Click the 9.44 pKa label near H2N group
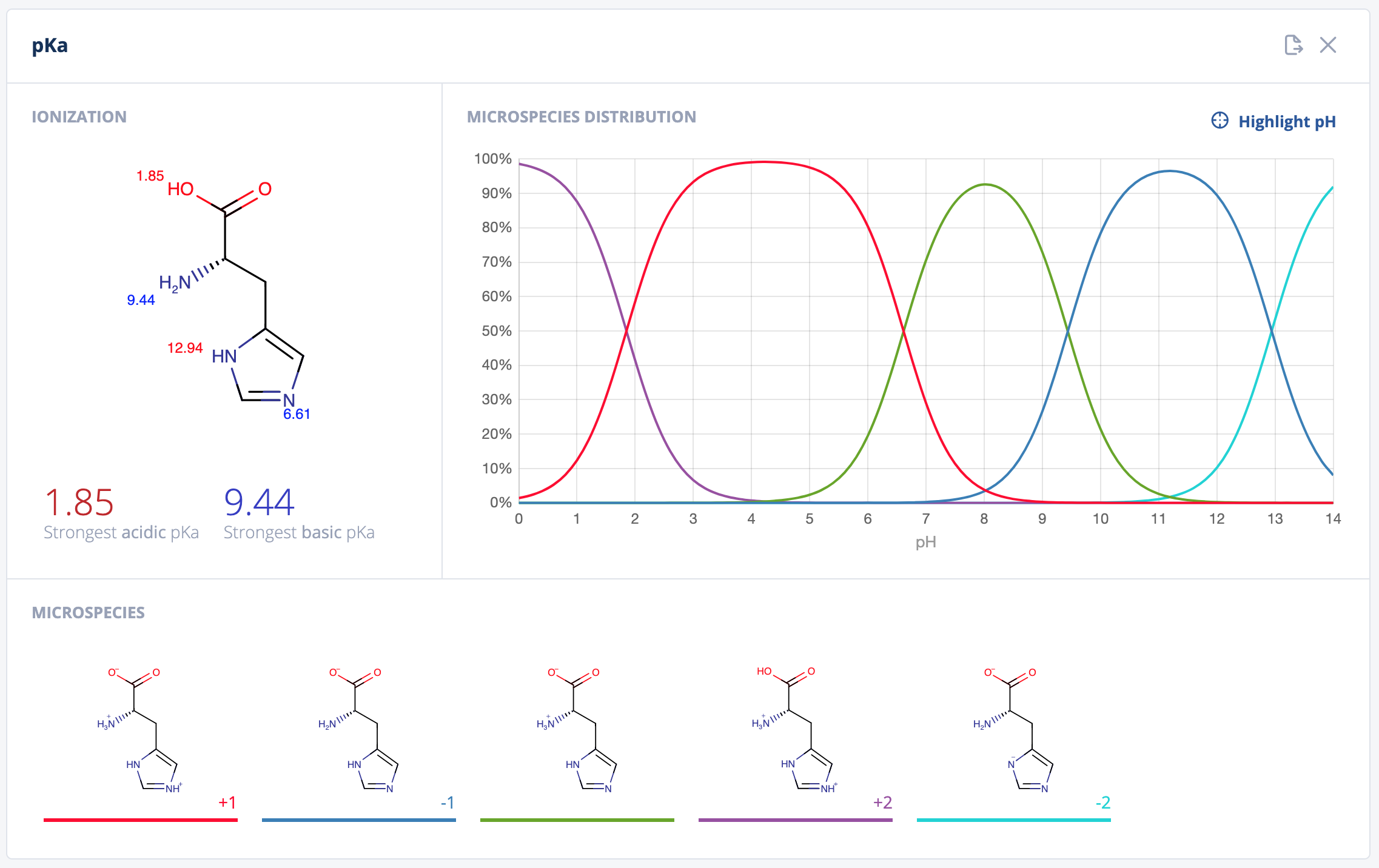This screenshot has height=868, width=1379. 141,300
